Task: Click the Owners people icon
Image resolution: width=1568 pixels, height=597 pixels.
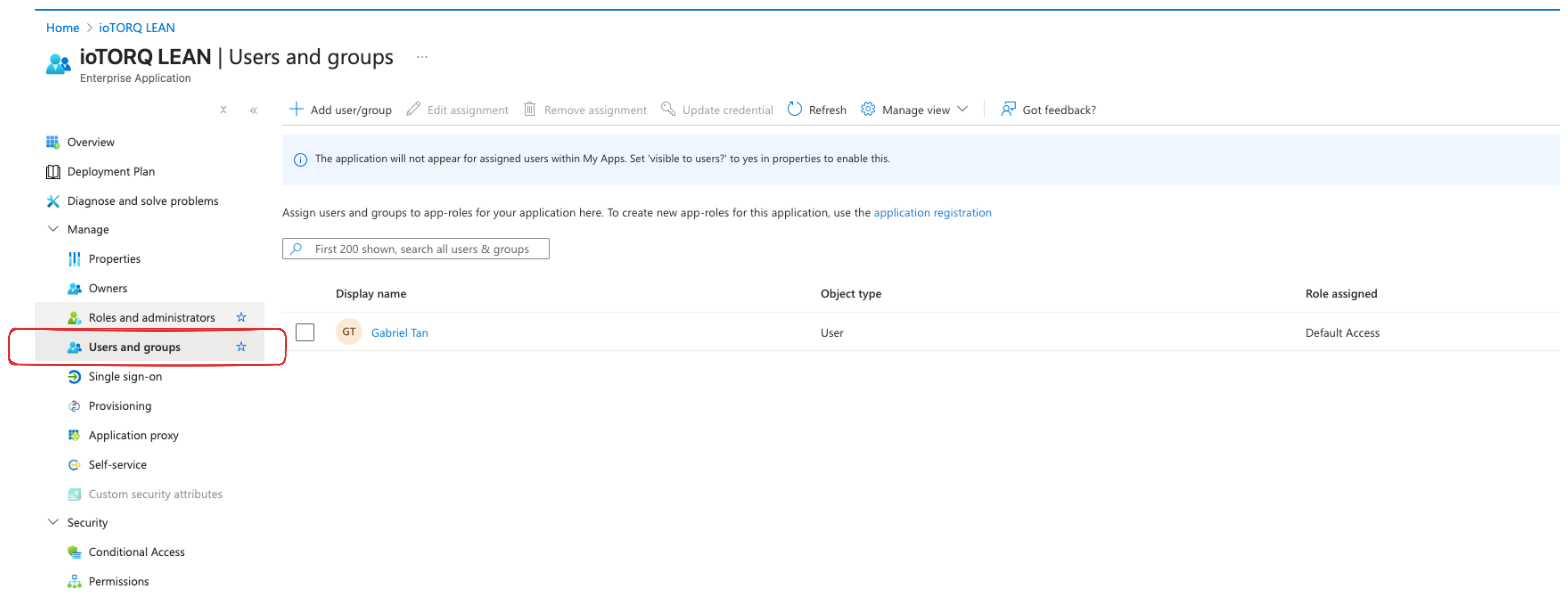Action: pos(74,288)
